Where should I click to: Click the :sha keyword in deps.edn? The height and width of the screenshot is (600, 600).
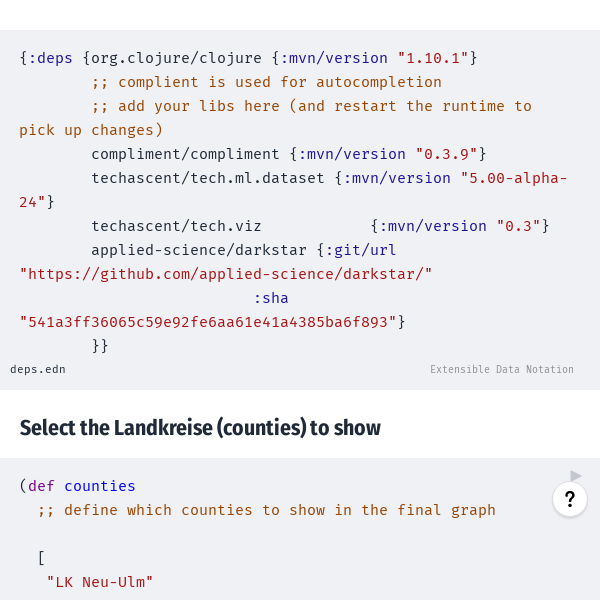pyautogui.click(x=271, y=298)
